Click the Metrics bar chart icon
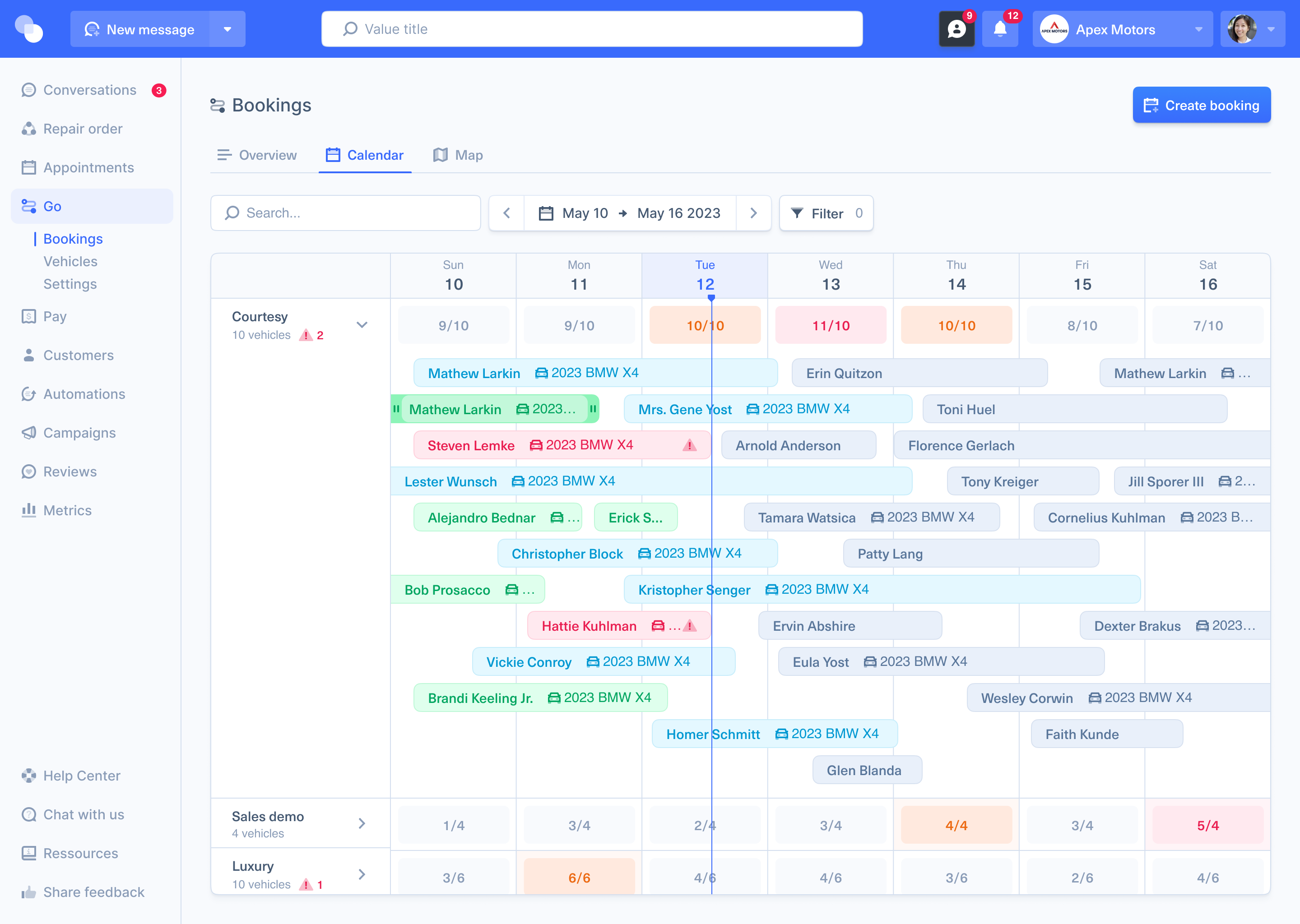The height and width of the screenshot is (924, 1300). pyautogui.click(x=28, y=510)
